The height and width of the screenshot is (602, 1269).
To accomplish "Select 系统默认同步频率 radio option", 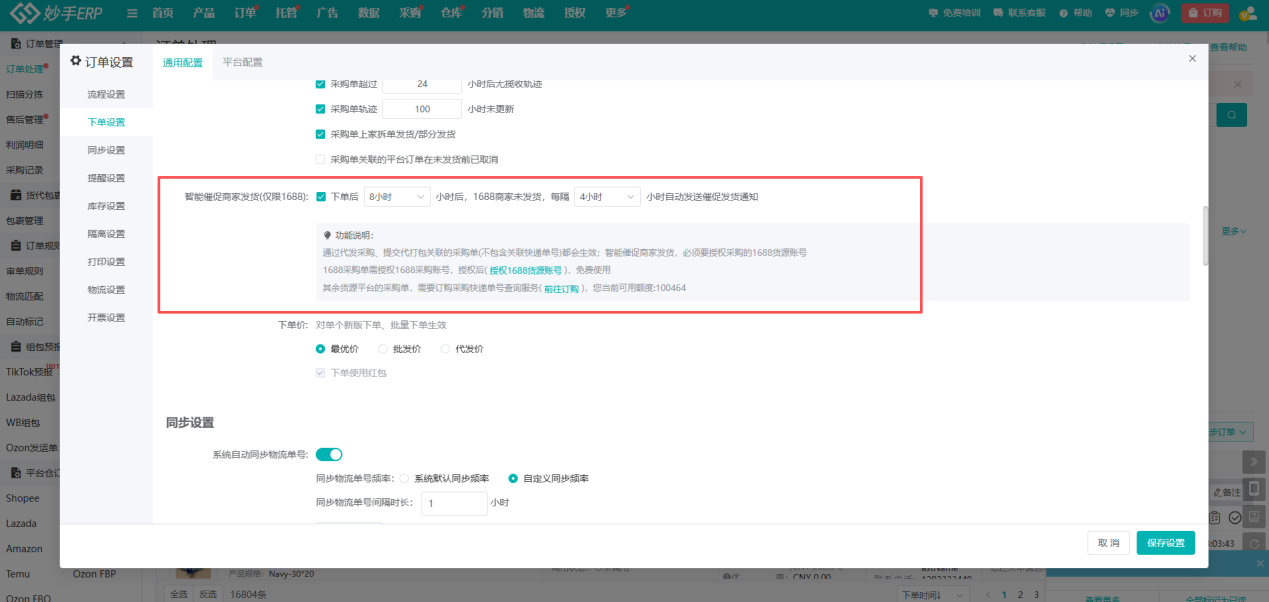I will [x=403, y=478].
